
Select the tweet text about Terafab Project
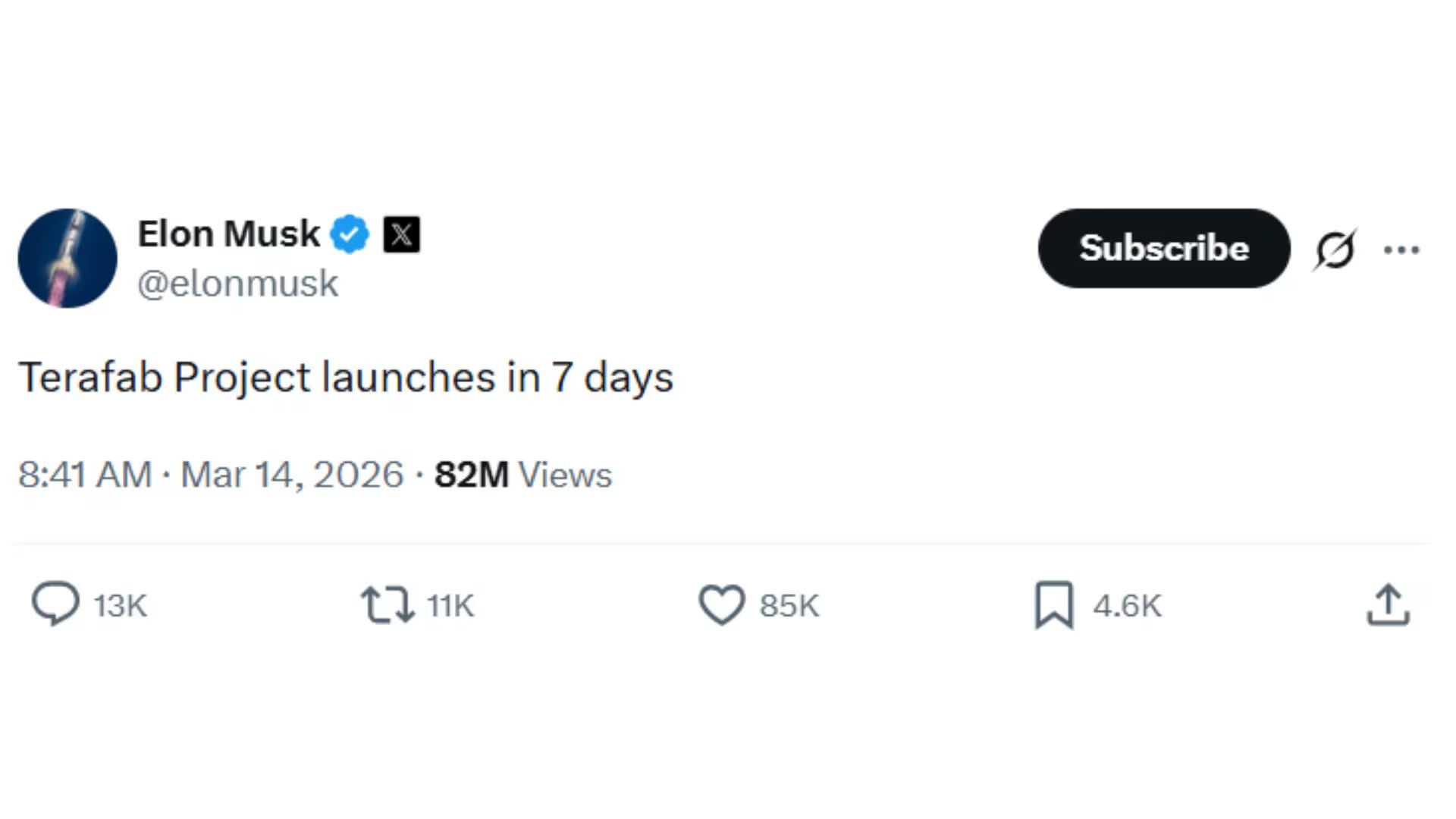coord(346,377)
